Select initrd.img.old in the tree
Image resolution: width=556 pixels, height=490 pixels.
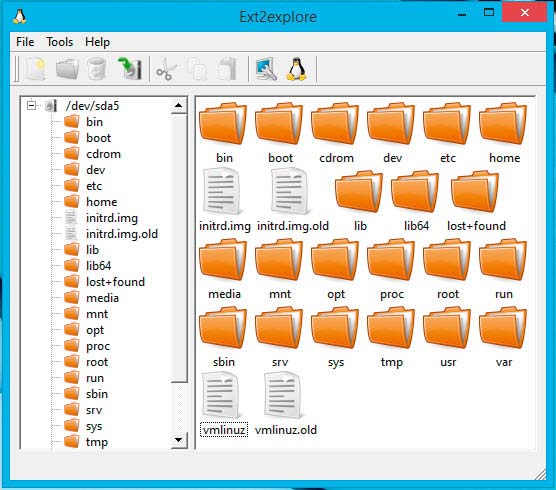122,234
